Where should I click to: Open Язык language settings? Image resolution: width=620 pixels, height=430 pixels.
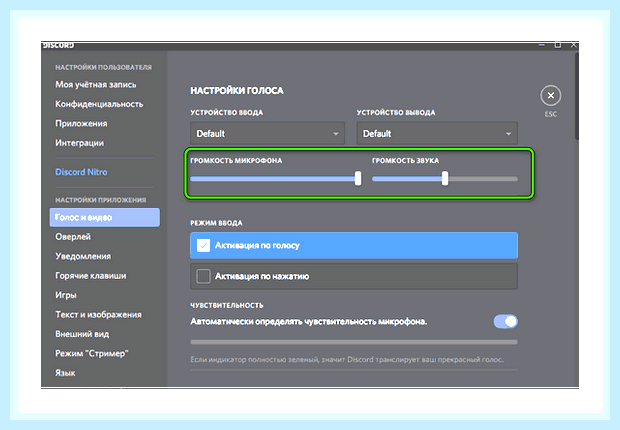(x=65, y=373)
